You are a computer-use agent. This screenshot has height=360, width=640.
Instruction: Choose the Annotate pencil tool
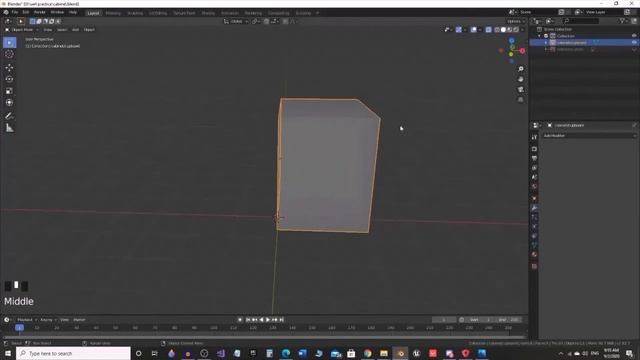(x=9, y=116)
